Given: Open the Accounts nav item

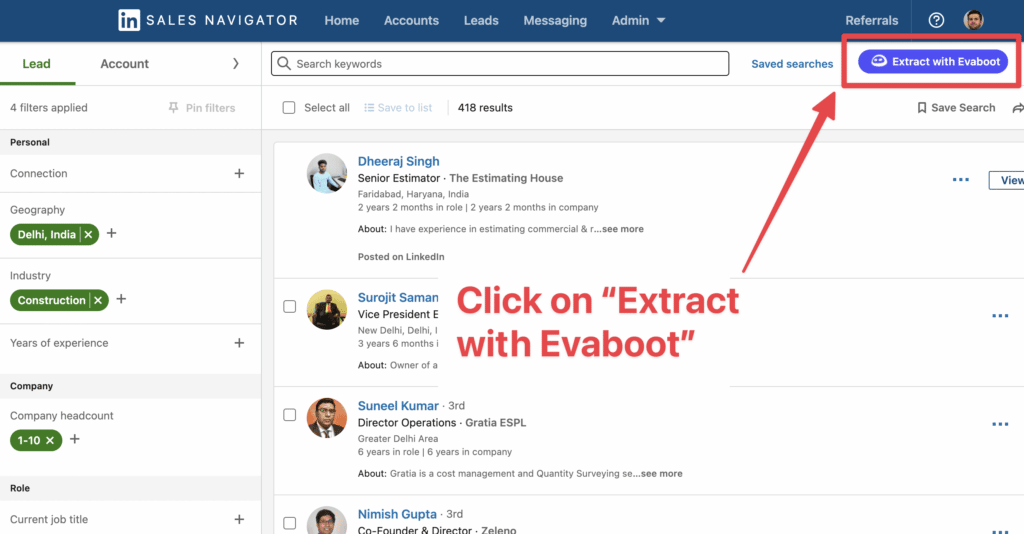Looking at the screenshot, I should tap(411, 20).
